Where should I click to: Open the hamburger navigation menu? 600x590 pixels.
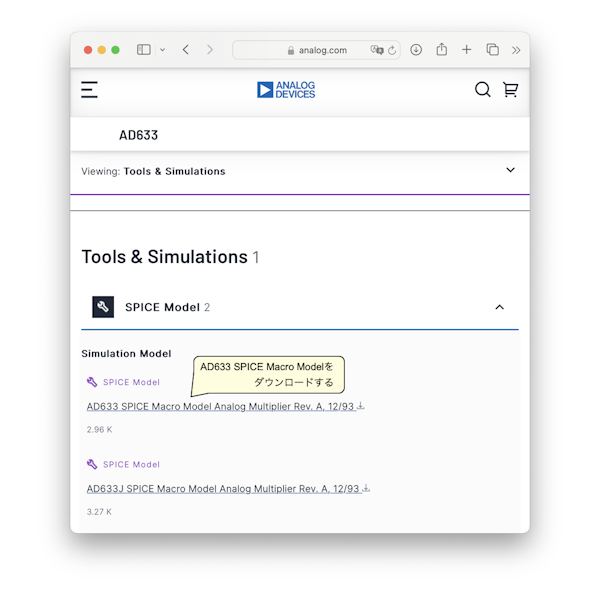click(89, 90)
